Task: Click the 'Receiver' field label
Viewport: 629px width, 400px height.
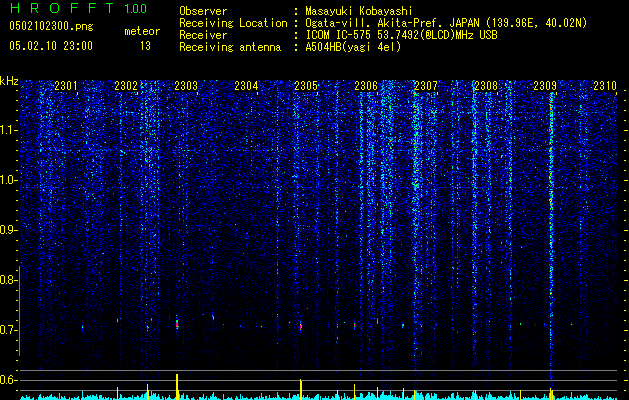Action: click(x=203, y=35)
